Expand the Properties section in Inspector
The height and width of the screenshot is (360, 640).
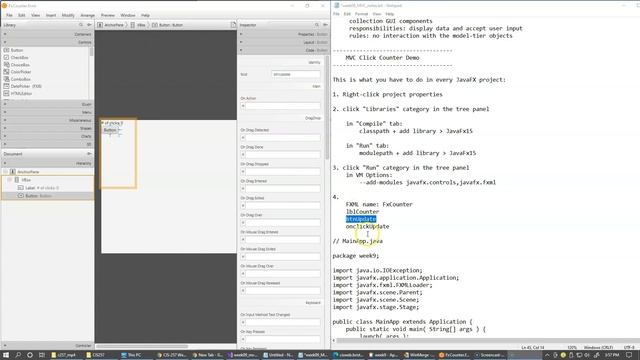[283, 34]
